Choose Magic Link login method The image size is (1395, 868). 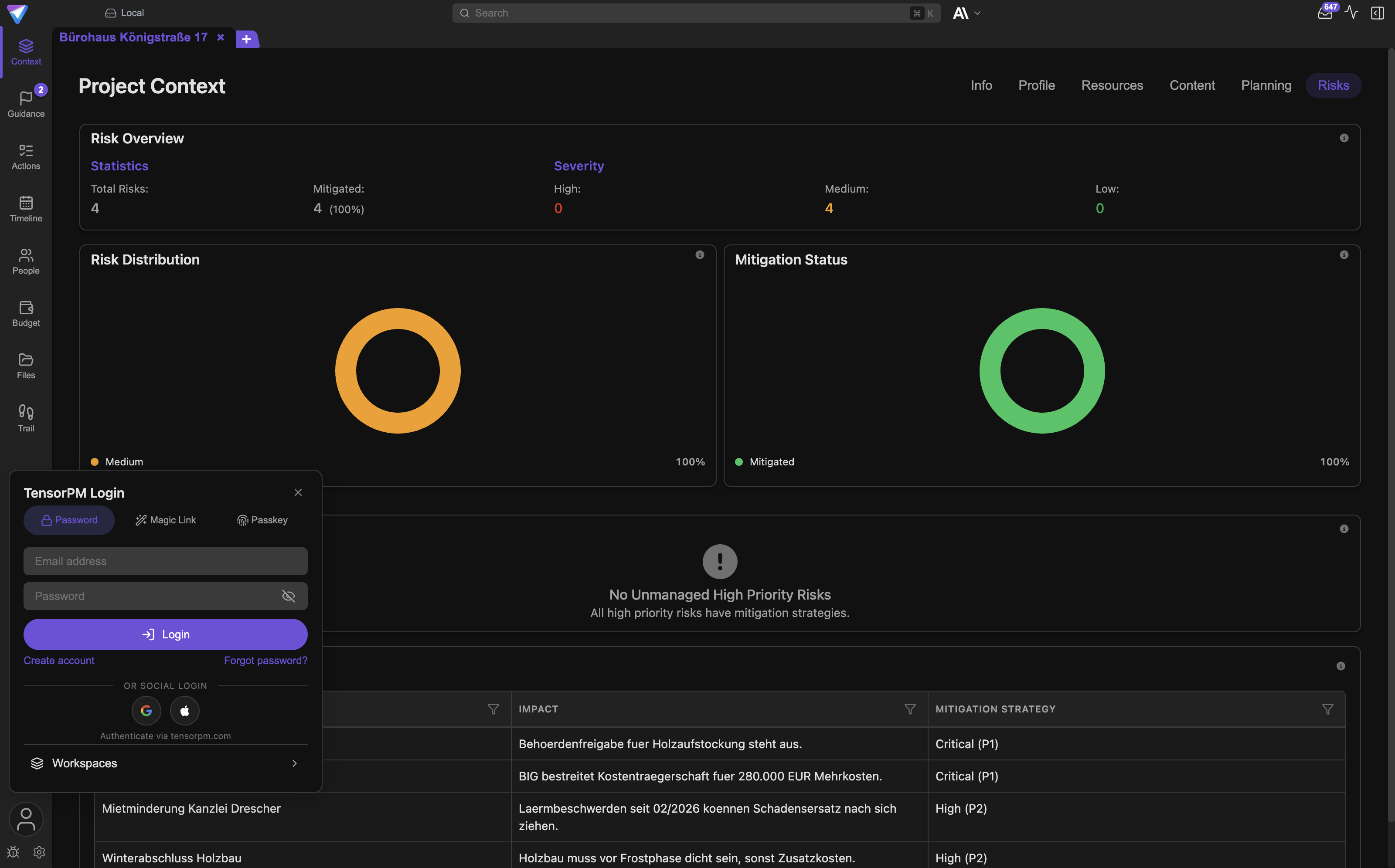165,520
